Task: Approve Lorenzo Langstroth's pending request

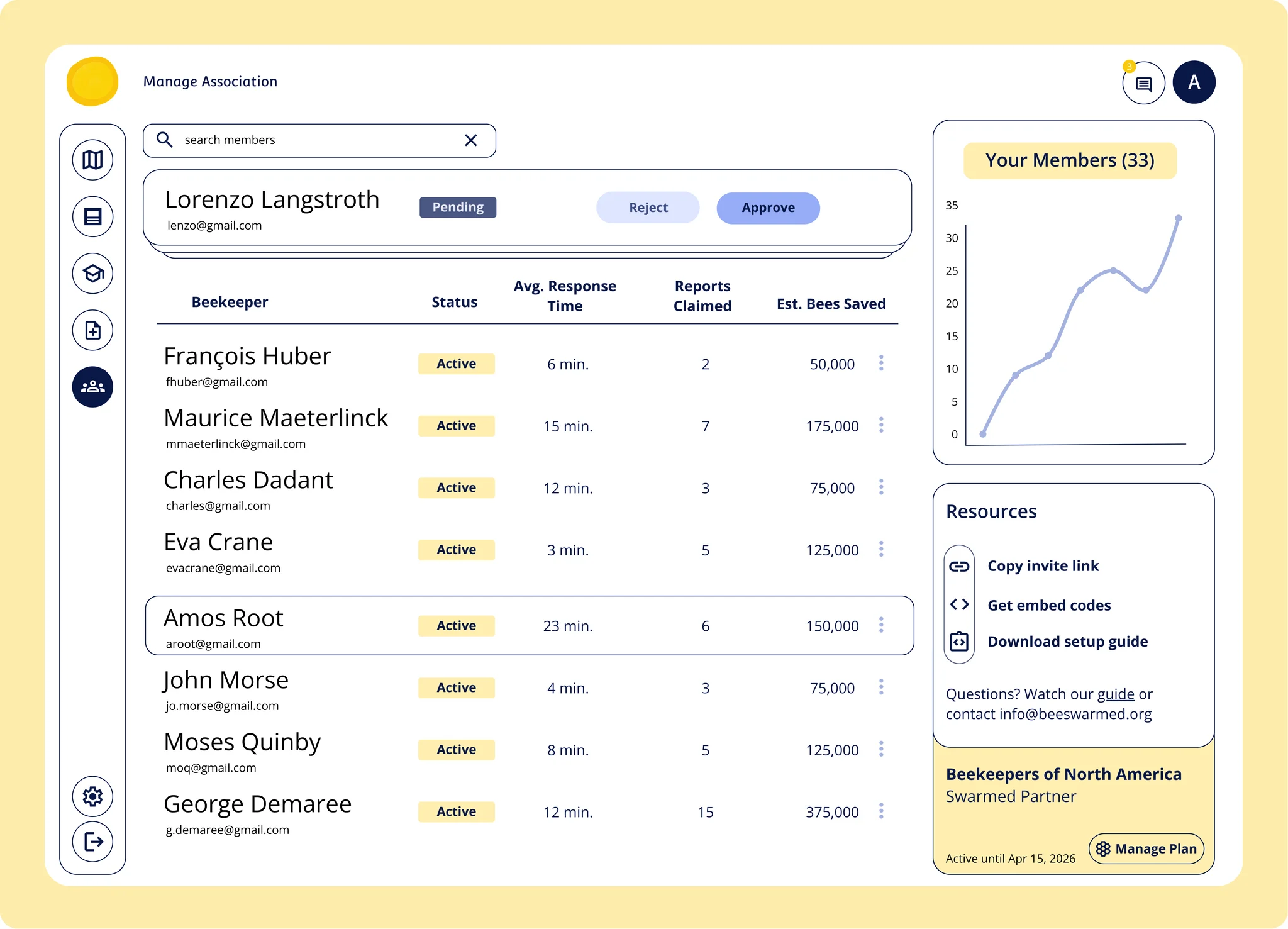Action: point(768,208)
